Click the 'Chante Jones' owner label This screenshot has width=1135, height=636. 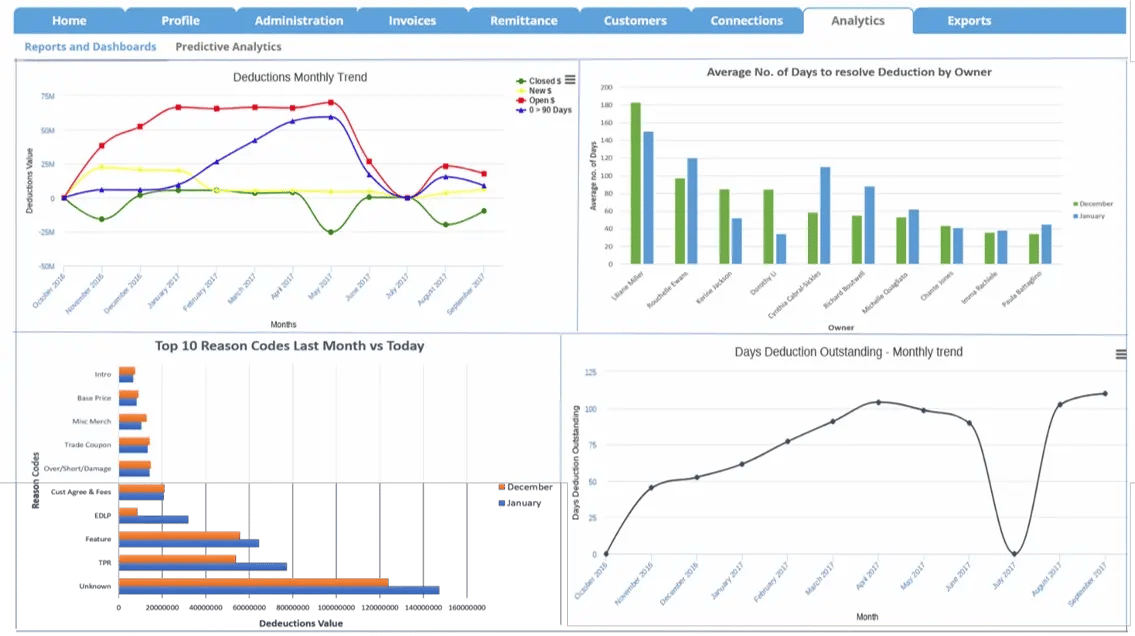[937, 285]
